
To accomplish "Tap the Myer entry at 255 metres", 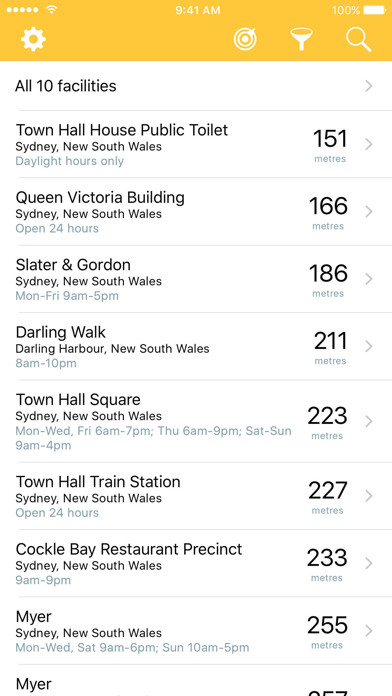I will [196, 631].
